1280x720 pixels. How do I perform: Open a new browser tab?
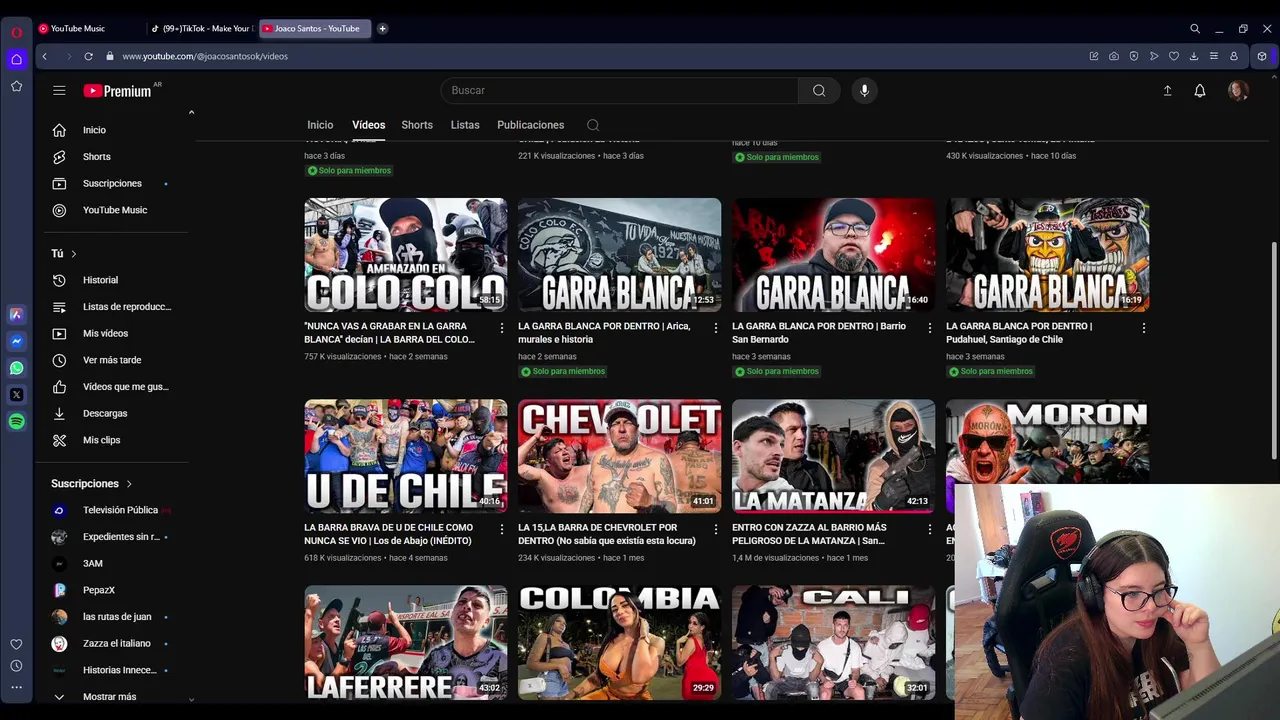pos(383,29)
